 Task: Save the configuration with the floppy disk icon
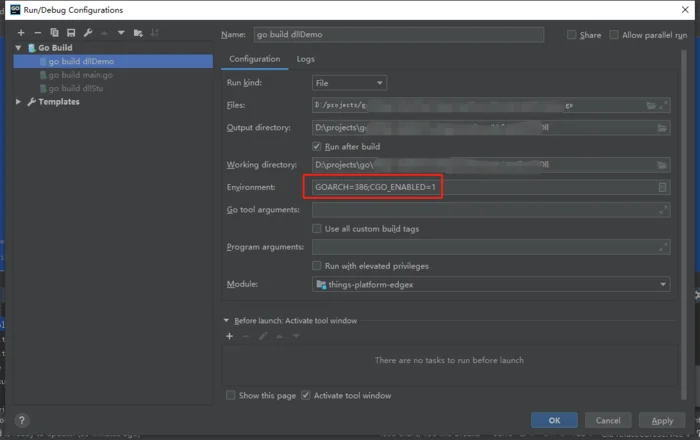point(71,33)
